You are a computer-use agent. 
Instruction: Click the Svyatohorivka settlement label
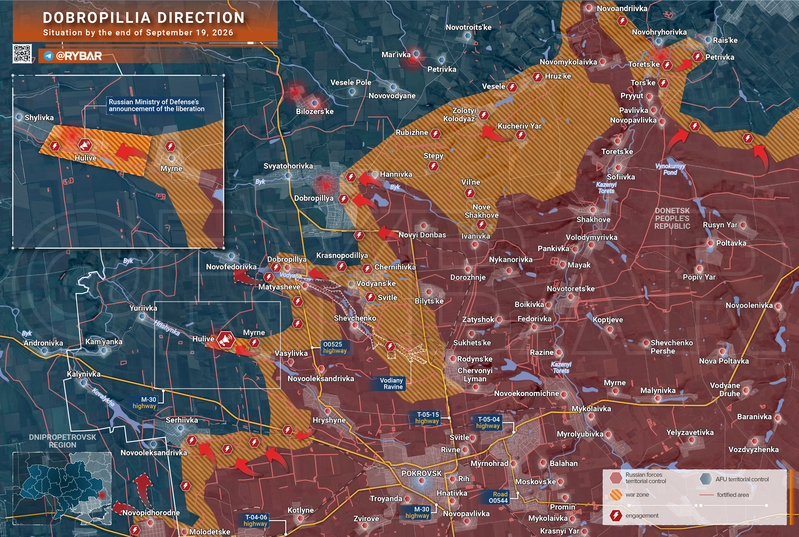[288, 166]
